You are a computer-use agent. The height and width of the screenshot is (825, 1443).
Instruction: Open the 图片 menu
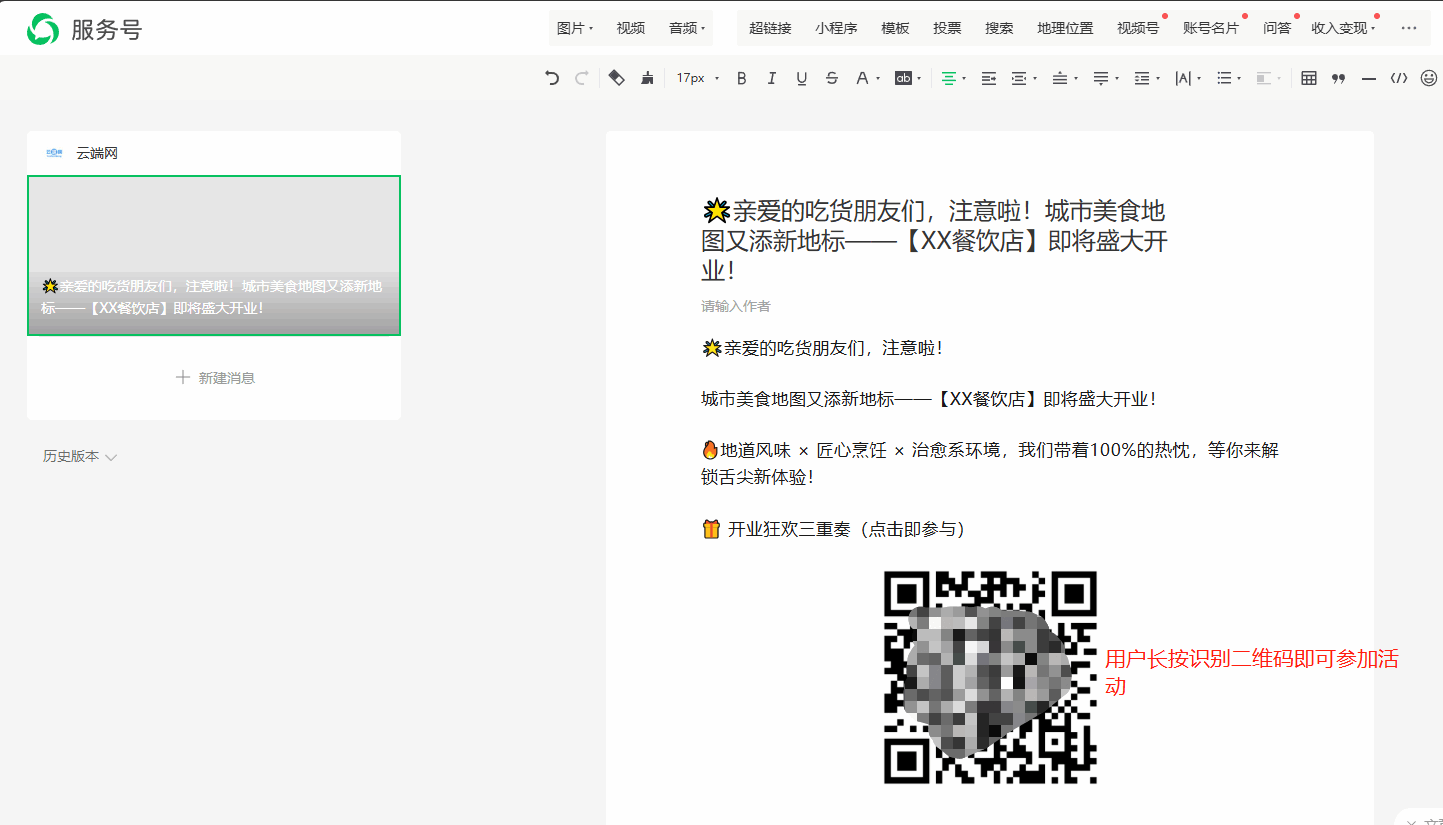[575, 28]
